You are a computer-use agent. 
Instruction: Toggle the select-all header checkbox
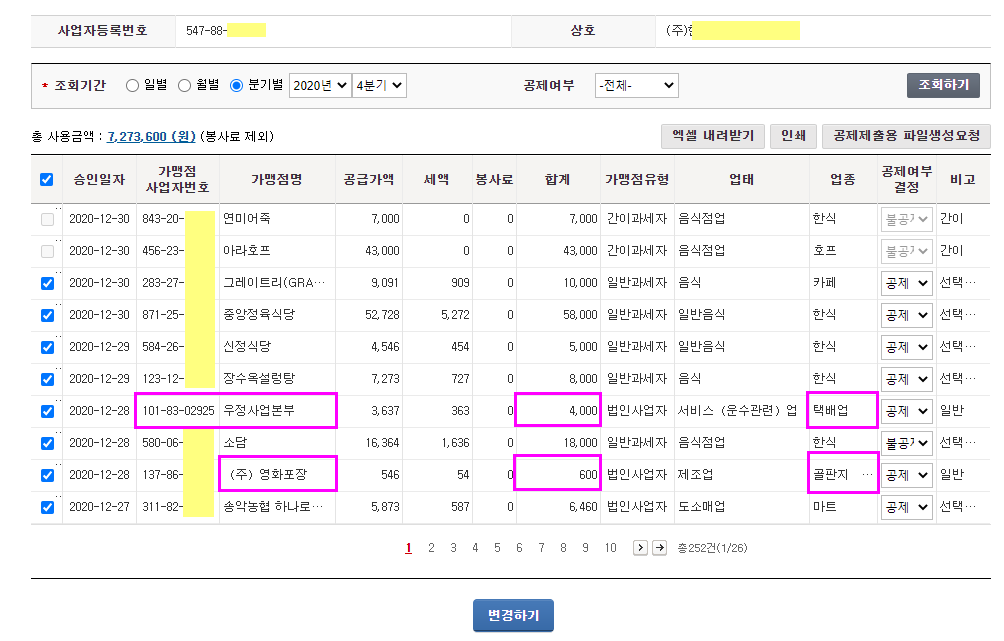(x=47, y=179)
